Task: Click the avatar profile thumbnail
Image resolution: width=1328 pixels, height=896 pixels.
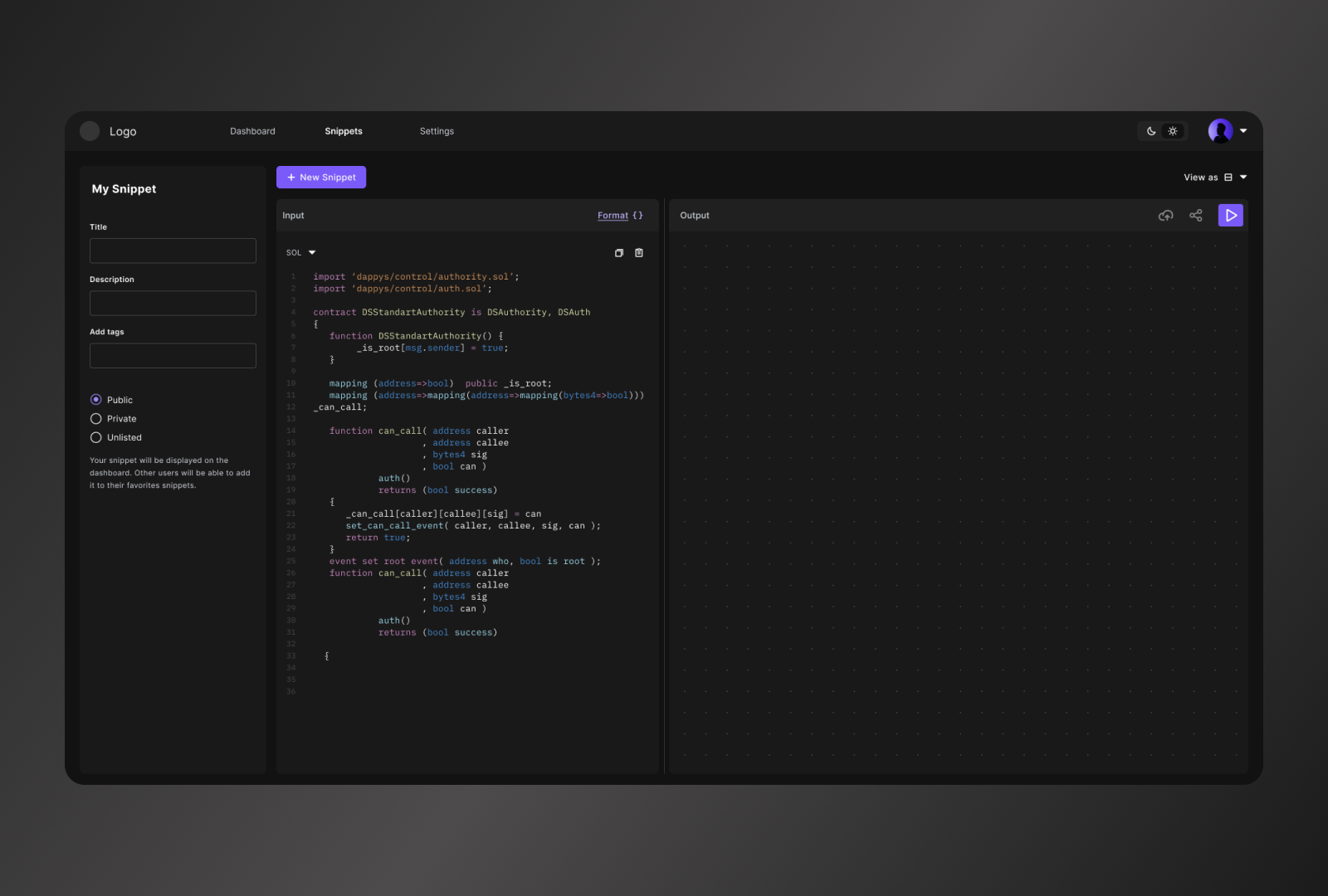Action: (x=1220, y=130)
